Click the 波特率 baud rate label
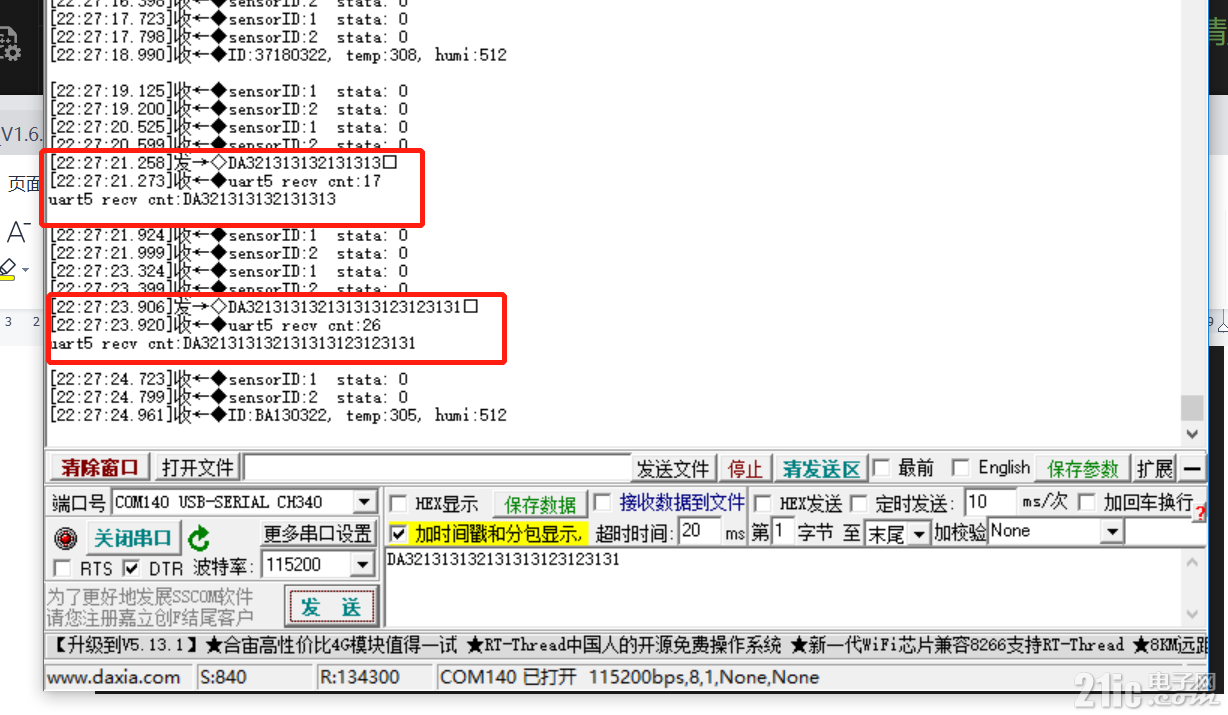 pyautogui.click(x=224, y=567)
